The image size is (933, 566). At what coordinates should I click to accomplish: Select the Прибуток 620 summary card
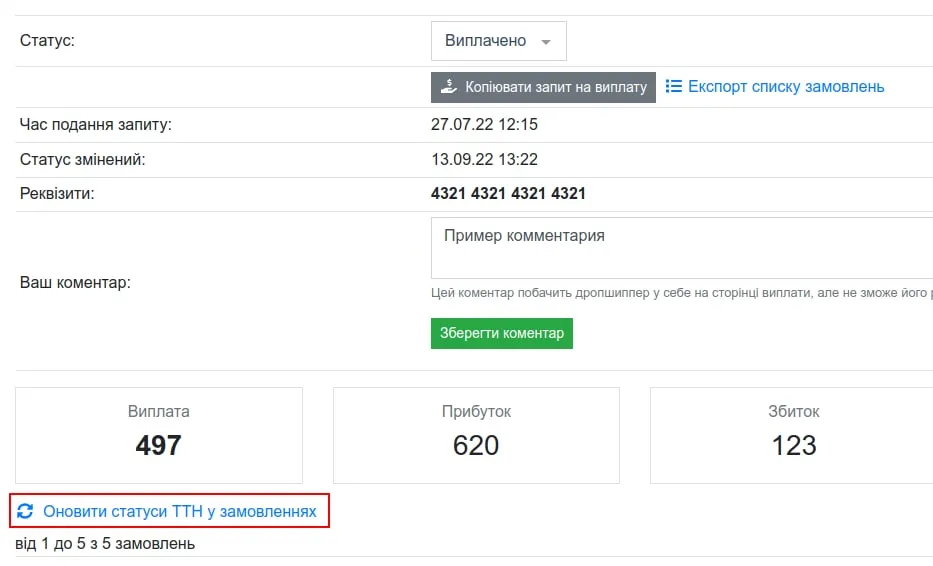[476, 435]
